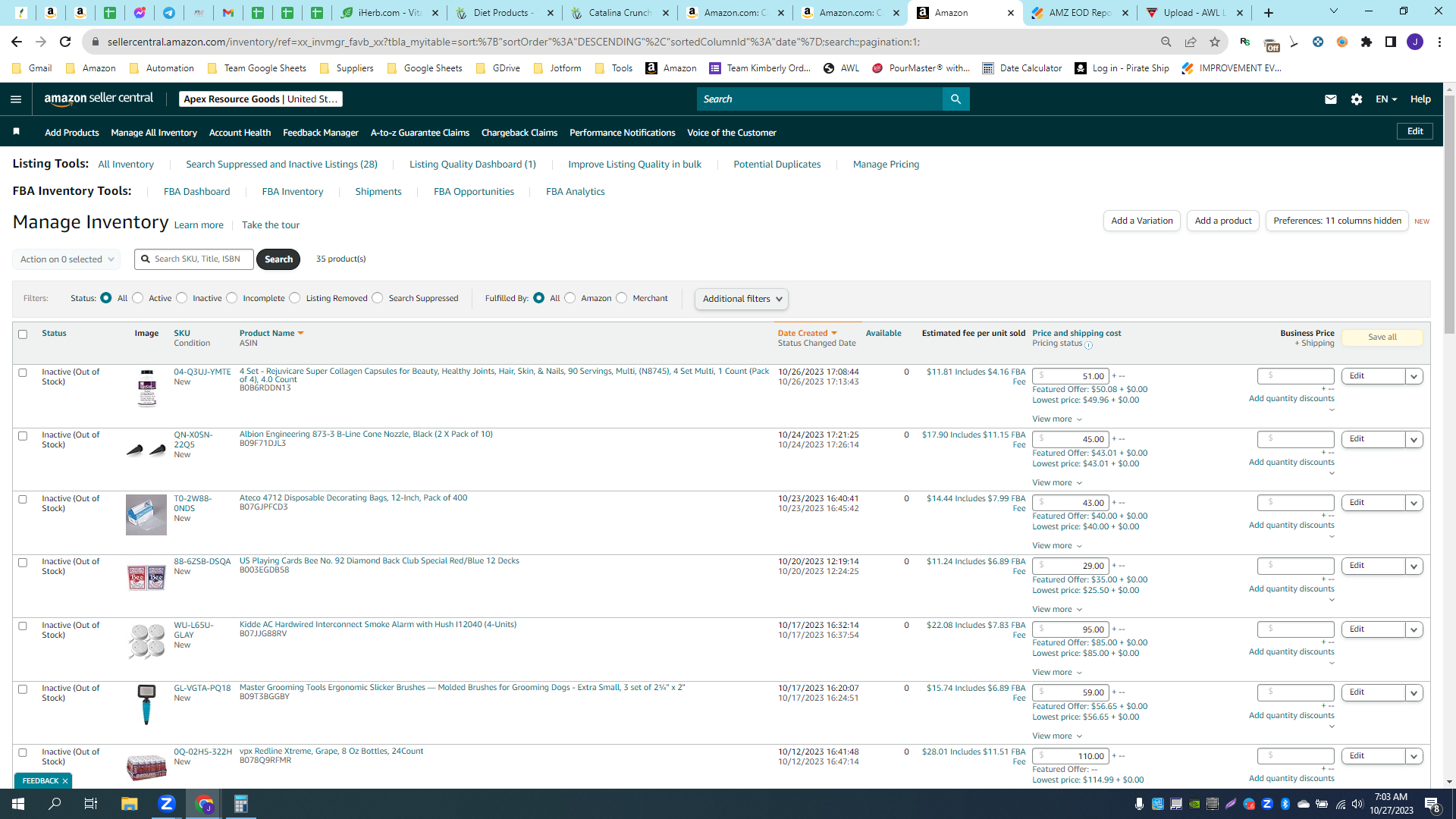Open the settings gear icon
This screenshot has width=1456, height=819.
point(1357,99)
